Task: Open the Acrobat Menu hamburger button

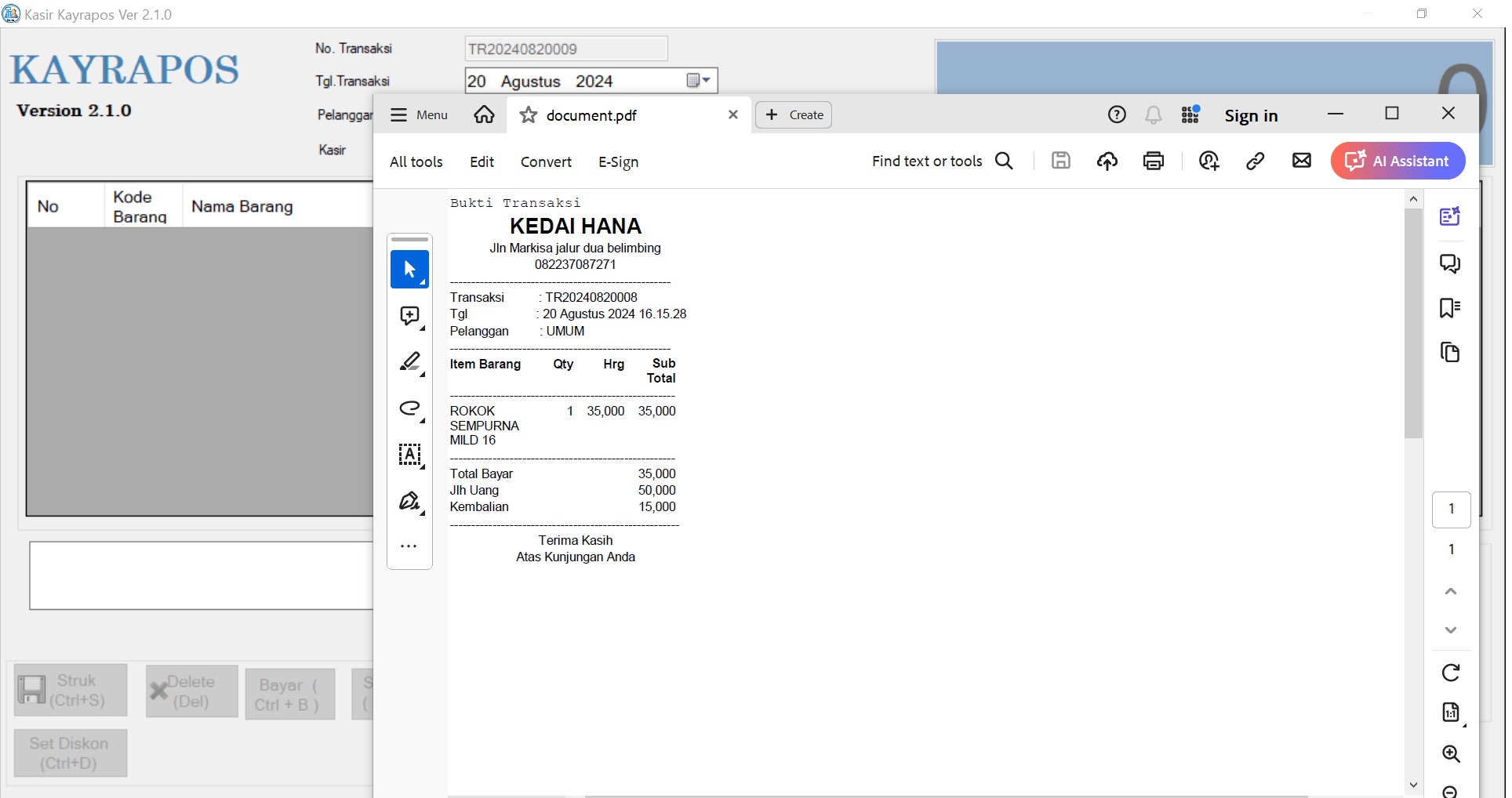Action: tap(419, 115)
